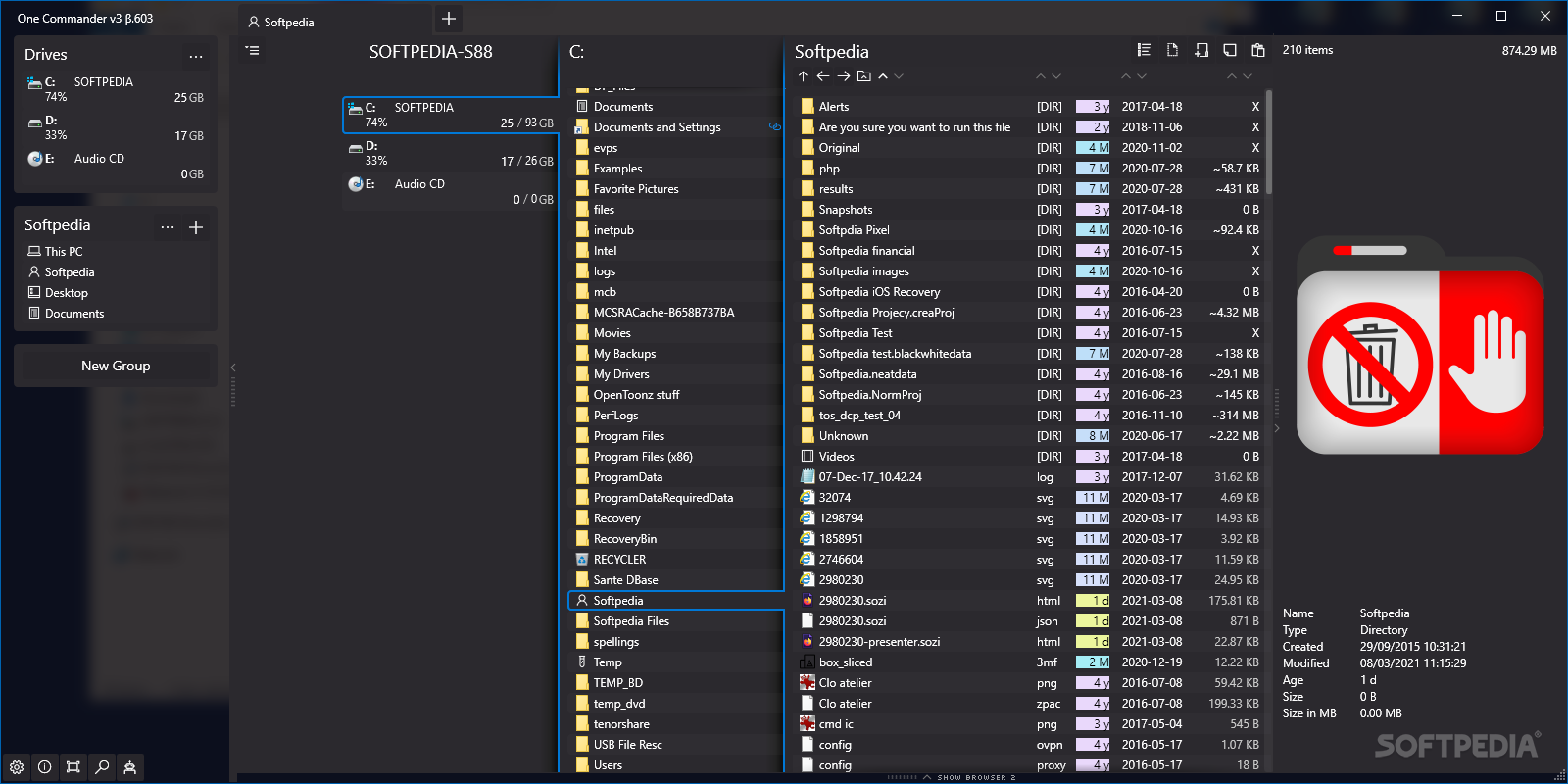Select E: Audio CD in sidebar
The image size is (1568, 784).
[116, 166]
